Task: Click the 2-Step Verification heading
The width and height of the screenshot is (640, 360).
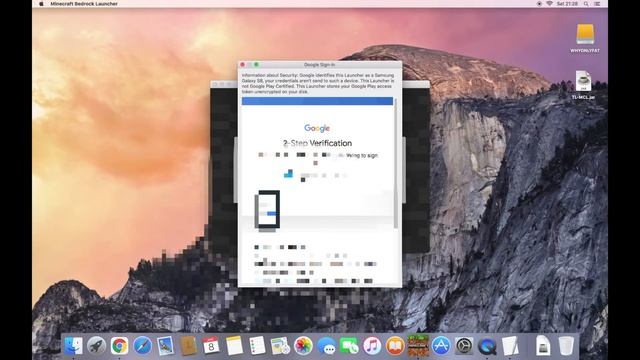Action: pos(317,143)
